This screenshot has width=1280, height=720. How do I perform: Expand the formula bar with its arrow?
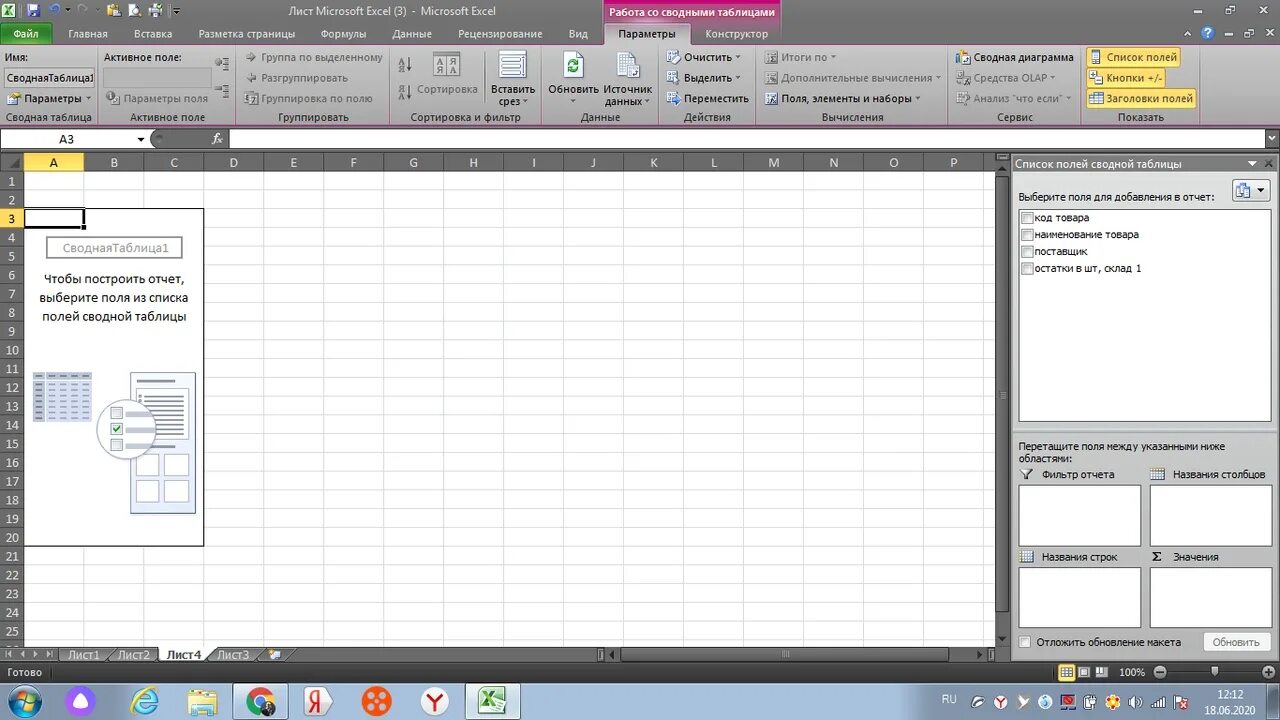[x=1271, y=139]
